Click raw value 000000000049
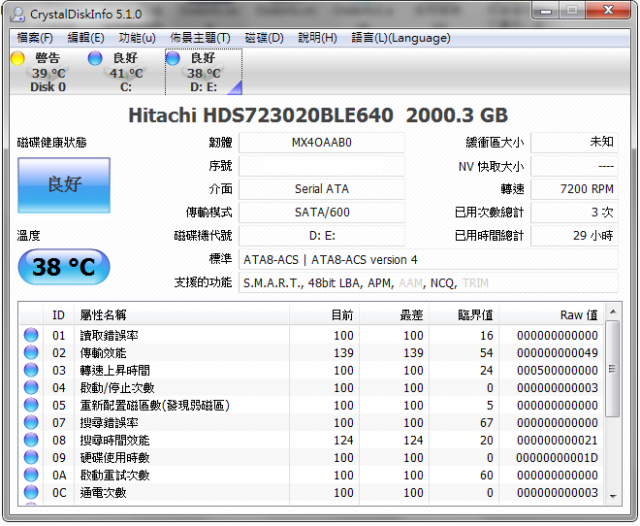Screen dimensions: 640x526 [x=557, y=353]
